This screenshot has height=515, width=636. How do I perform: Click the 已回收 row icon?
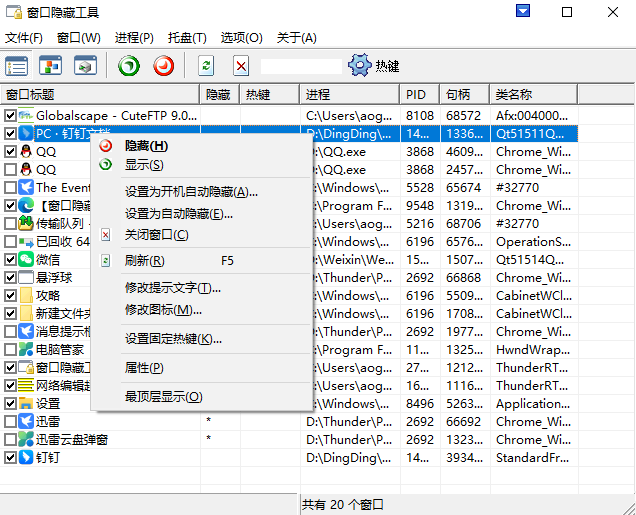(26, 242)
